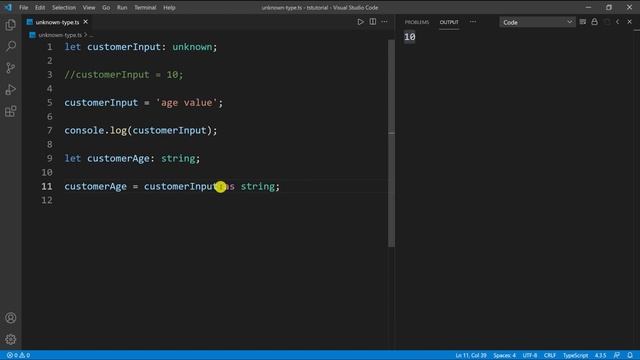Open the Run and Debug view
This screenshot has height=360, width=640.
point(11,89)
